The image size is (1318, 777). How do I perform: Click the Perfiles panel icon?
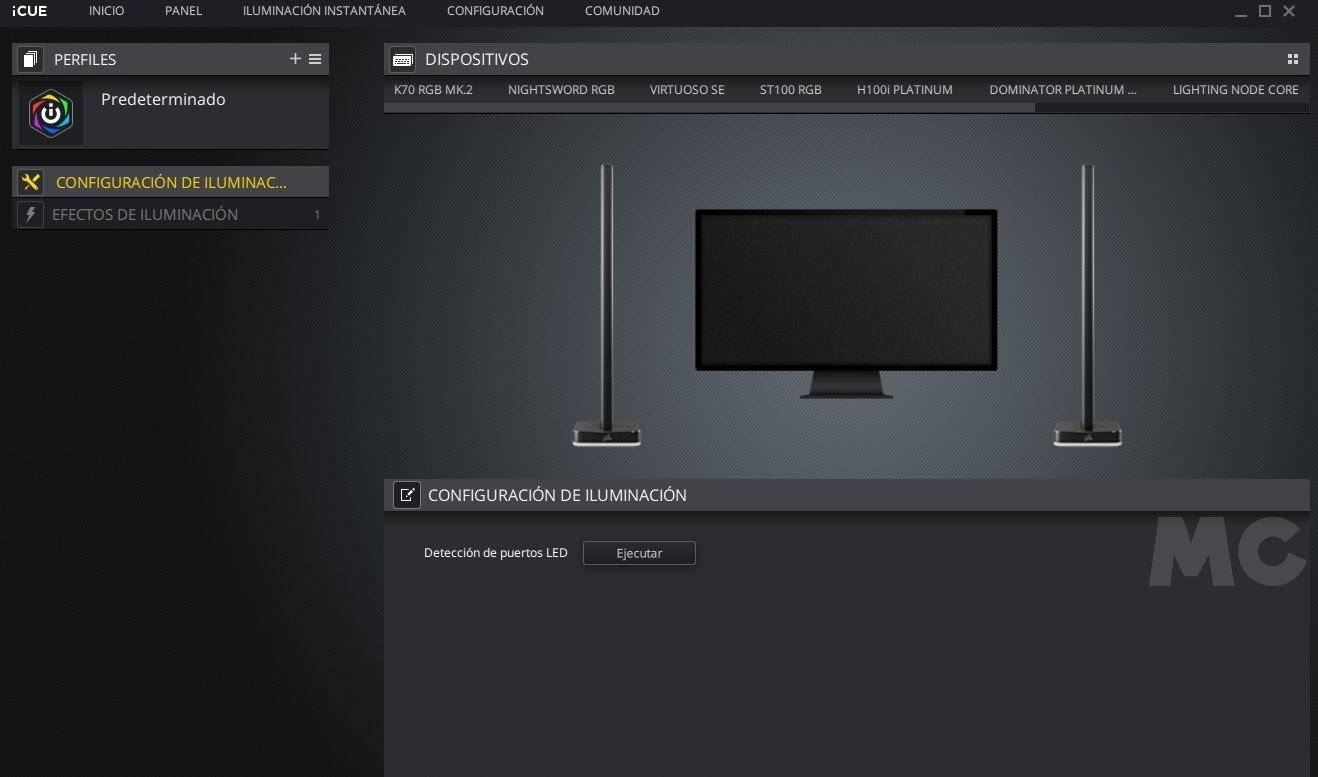point(30,59)
